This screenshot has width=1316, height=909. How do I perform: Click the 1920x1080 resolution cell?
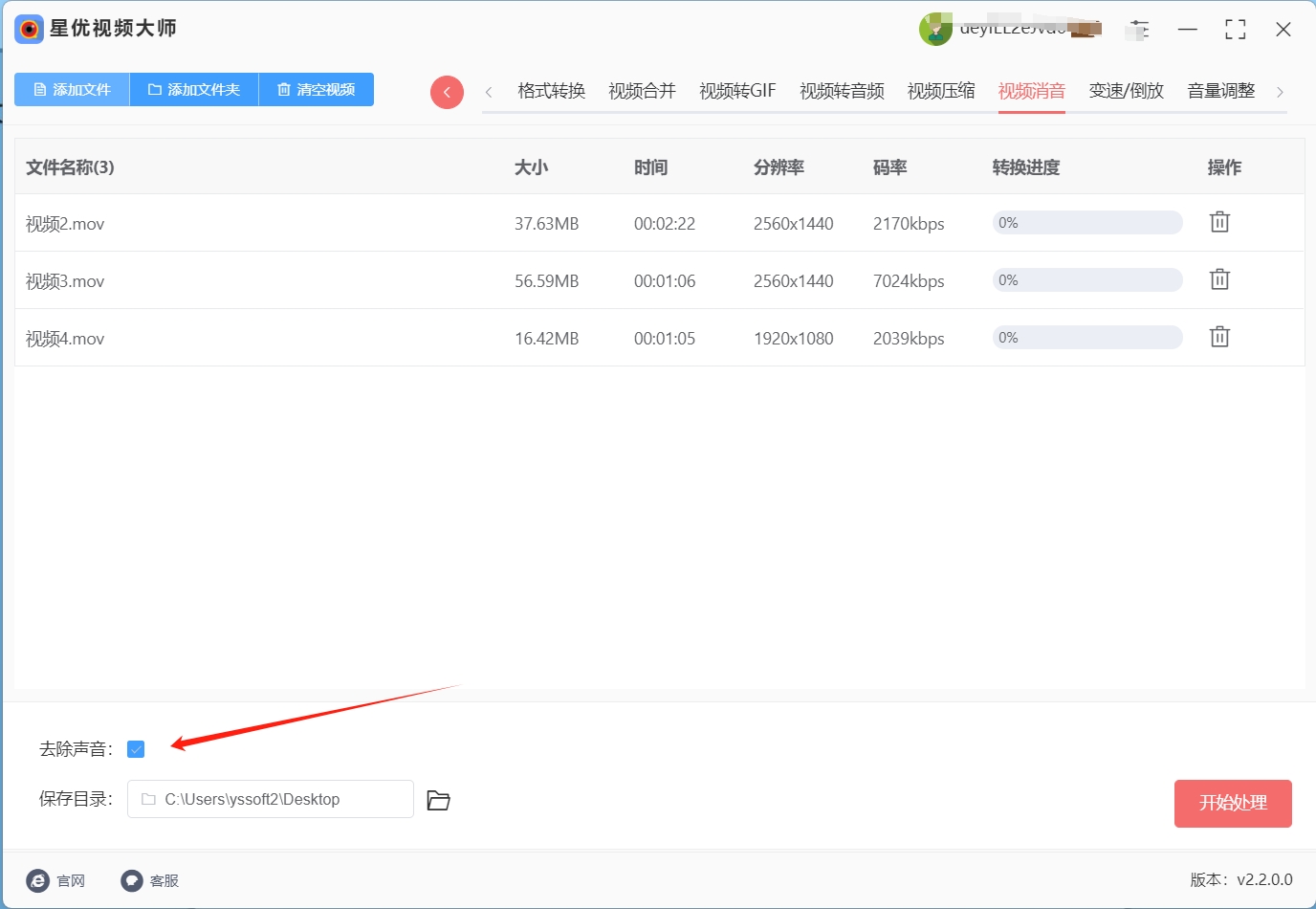click(794, 339)
